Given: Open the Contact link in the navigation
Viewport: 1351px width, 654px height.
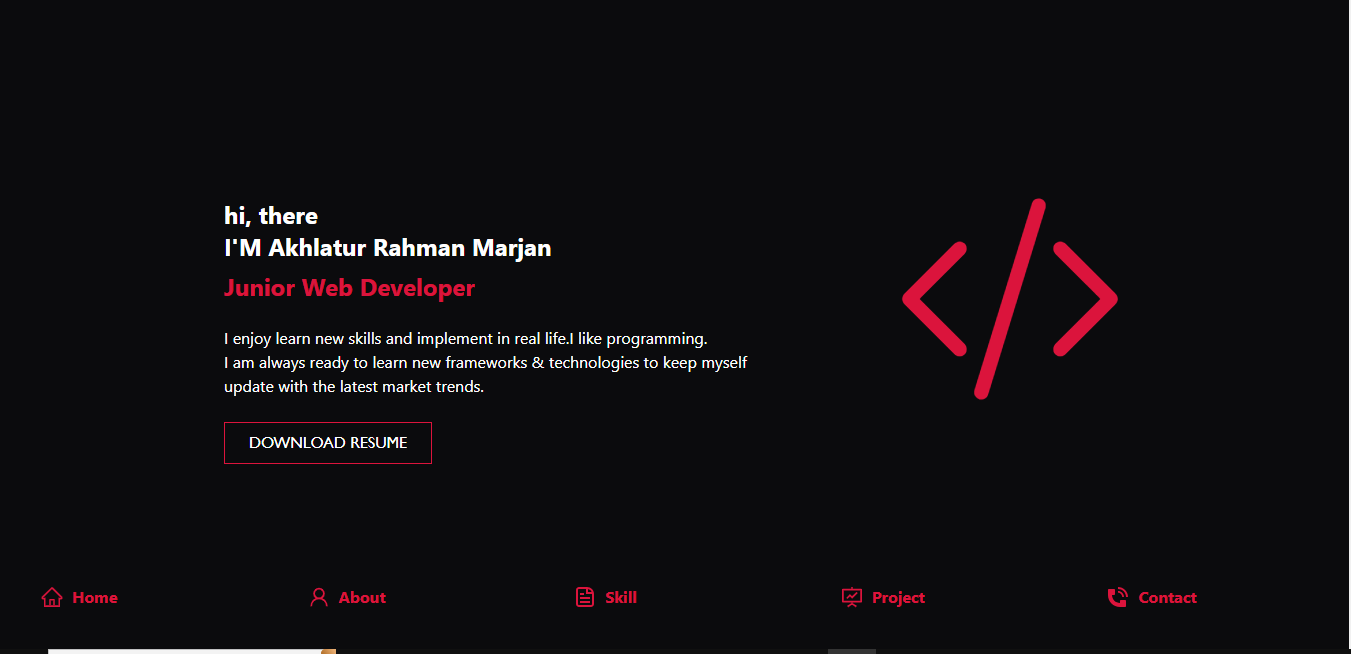Looking at the screenshot, I should pos(1167,597).
